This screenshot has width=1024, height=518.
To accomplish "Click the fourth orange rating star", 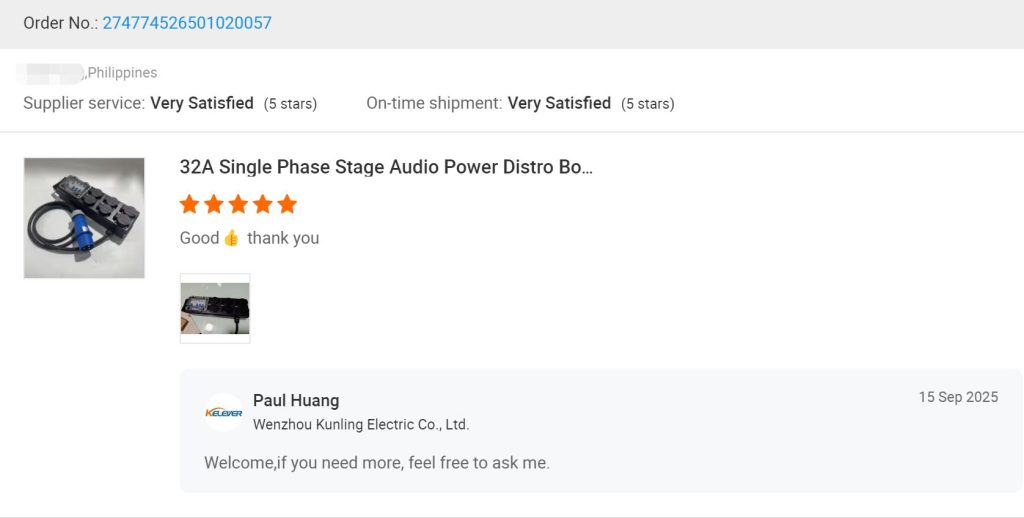I will (x=263, y=204).
